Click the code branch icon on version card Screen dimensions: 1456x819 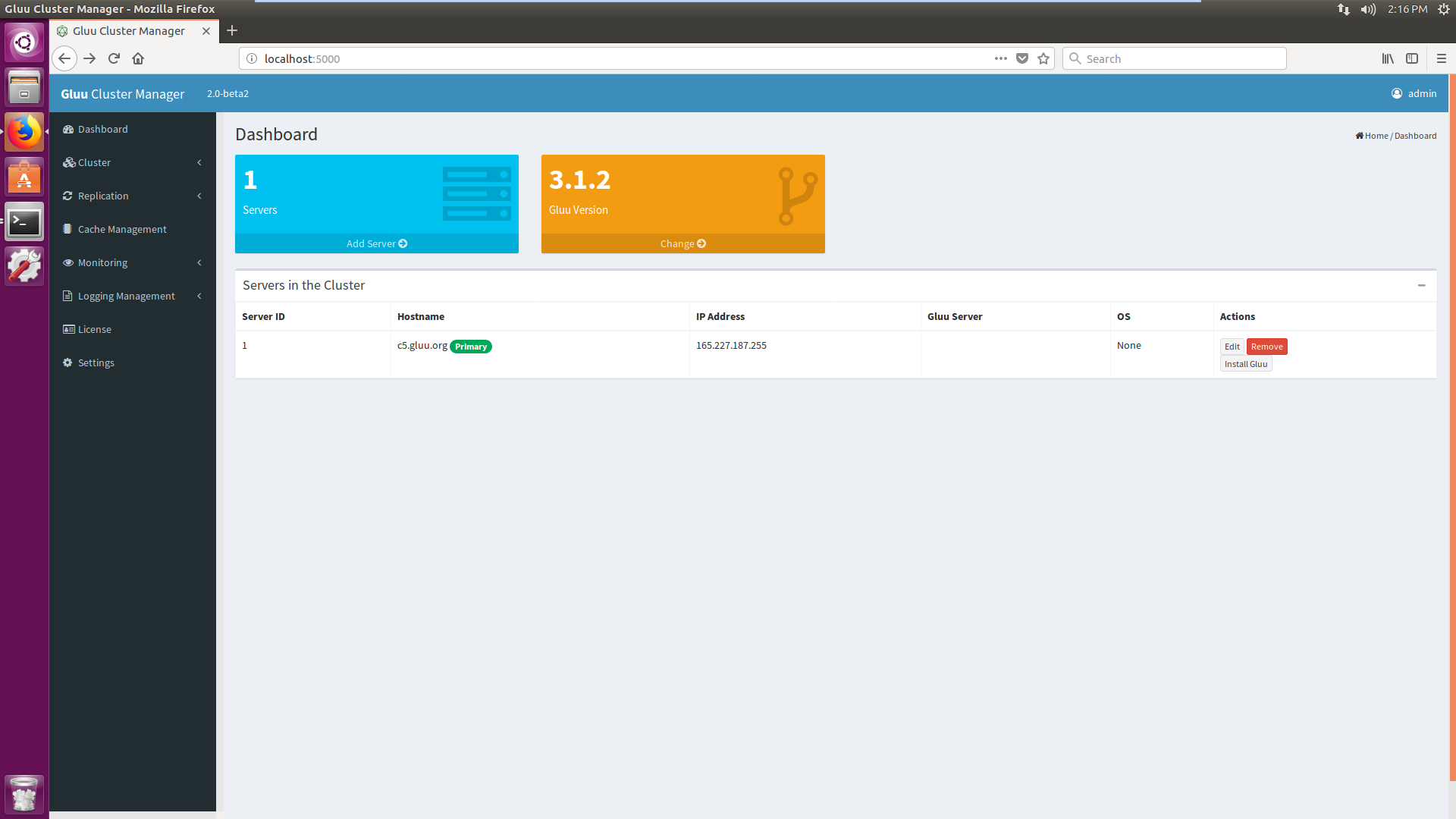point(798,196)
